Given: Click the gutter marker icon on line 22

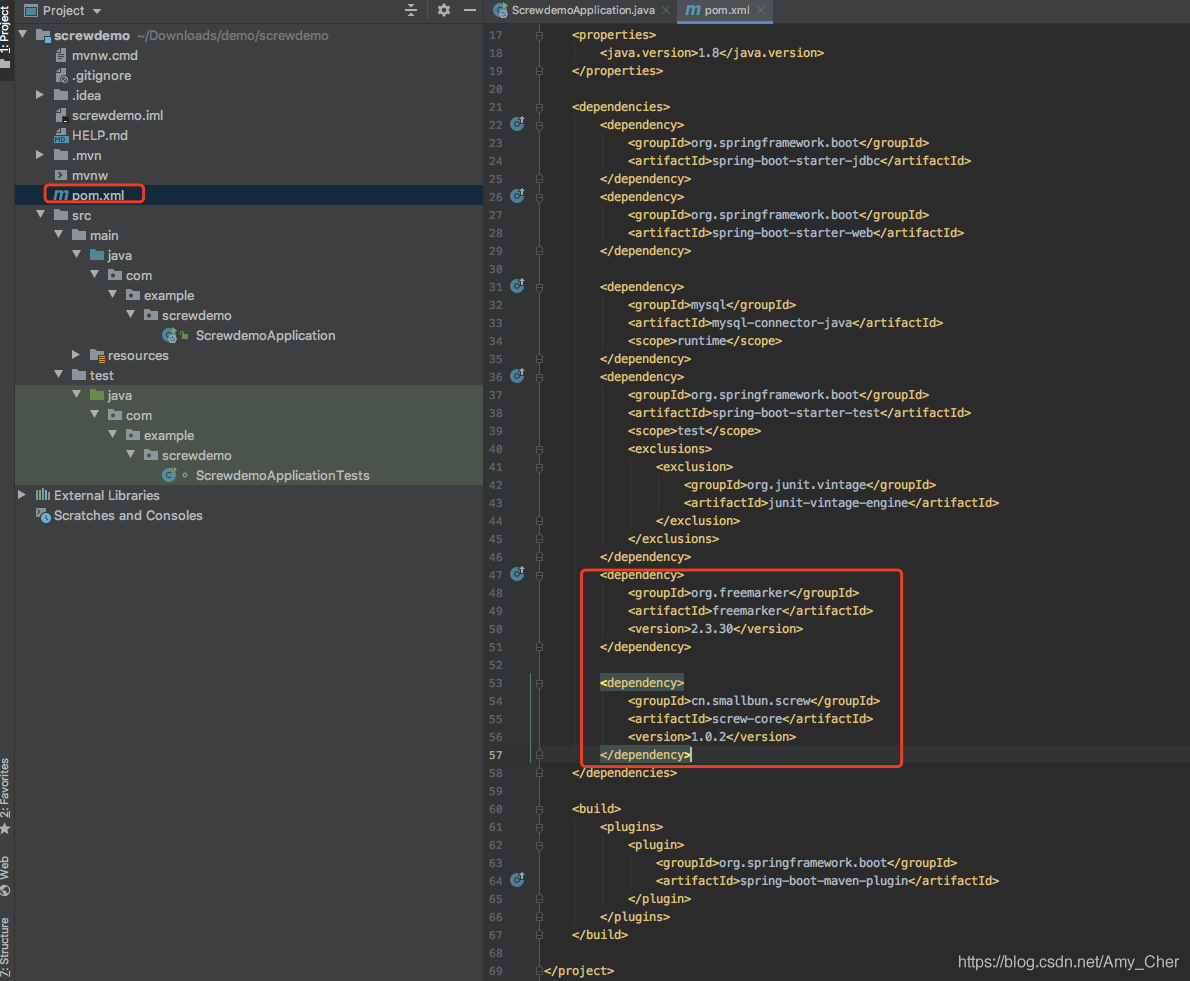Looking at the screenshot, I should click(517, 124).
